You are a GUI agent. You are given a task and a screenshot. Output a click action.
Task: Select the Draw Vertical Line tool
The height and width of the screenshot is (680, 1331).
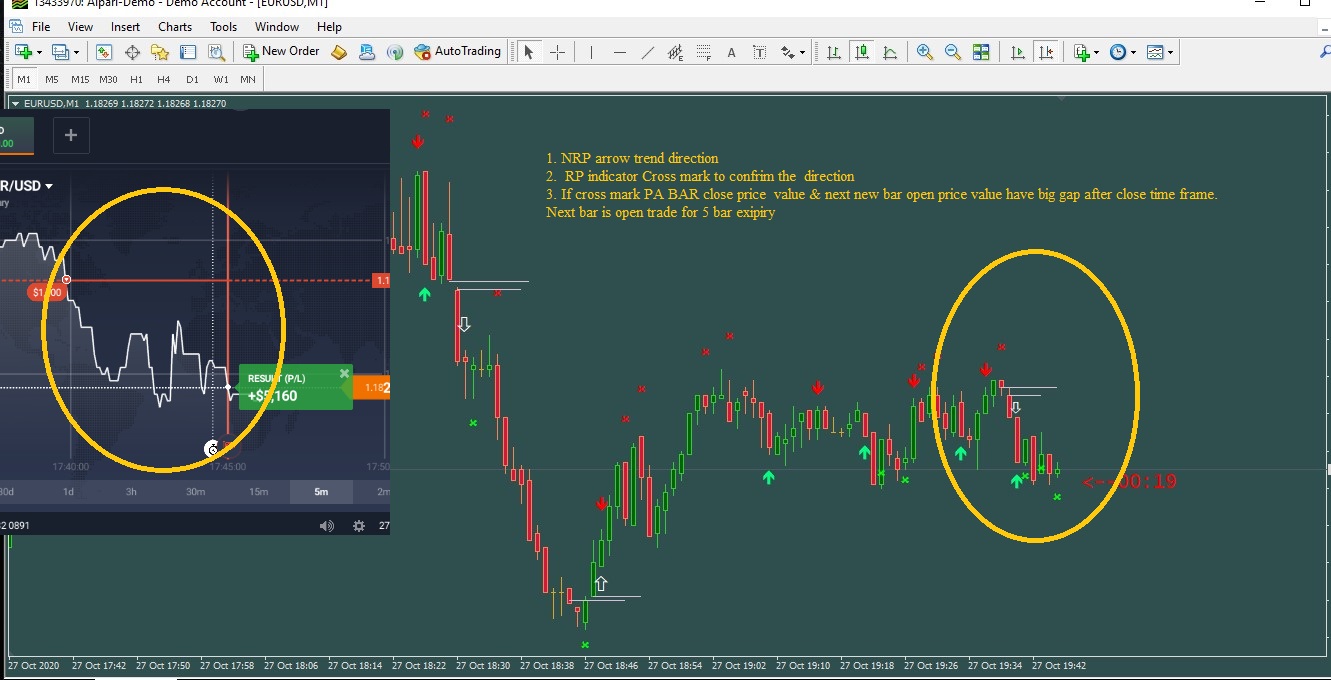(591, 52)
